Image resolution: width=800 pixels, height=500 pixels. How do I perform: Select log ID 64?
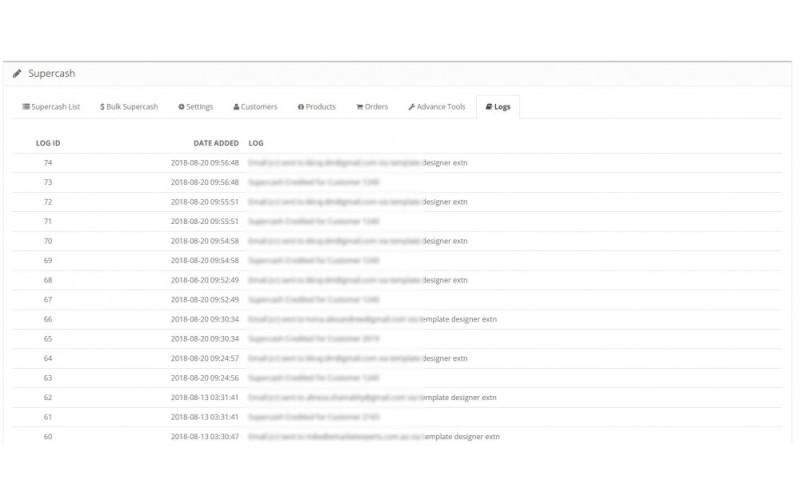point(48,358)
